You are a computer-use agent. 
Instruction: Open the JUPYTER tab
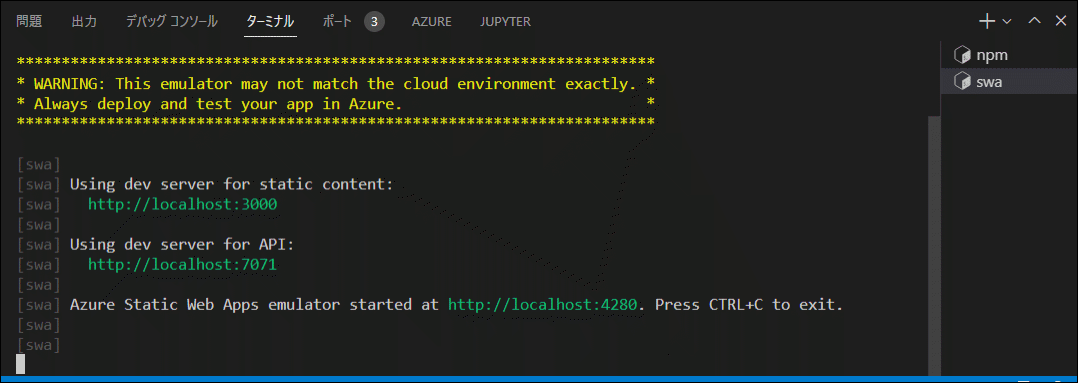coord(505,22)
